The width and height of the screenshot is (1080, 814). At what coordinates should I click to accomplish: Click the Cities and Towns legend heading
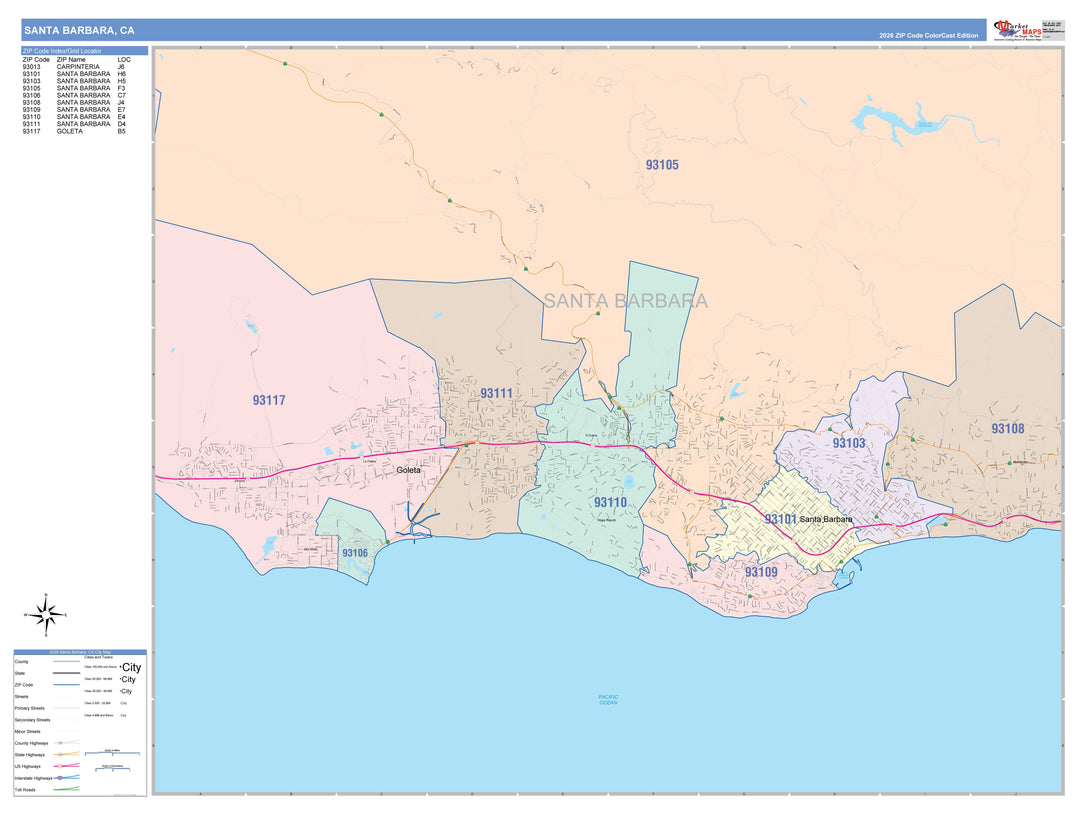[98, 658]
